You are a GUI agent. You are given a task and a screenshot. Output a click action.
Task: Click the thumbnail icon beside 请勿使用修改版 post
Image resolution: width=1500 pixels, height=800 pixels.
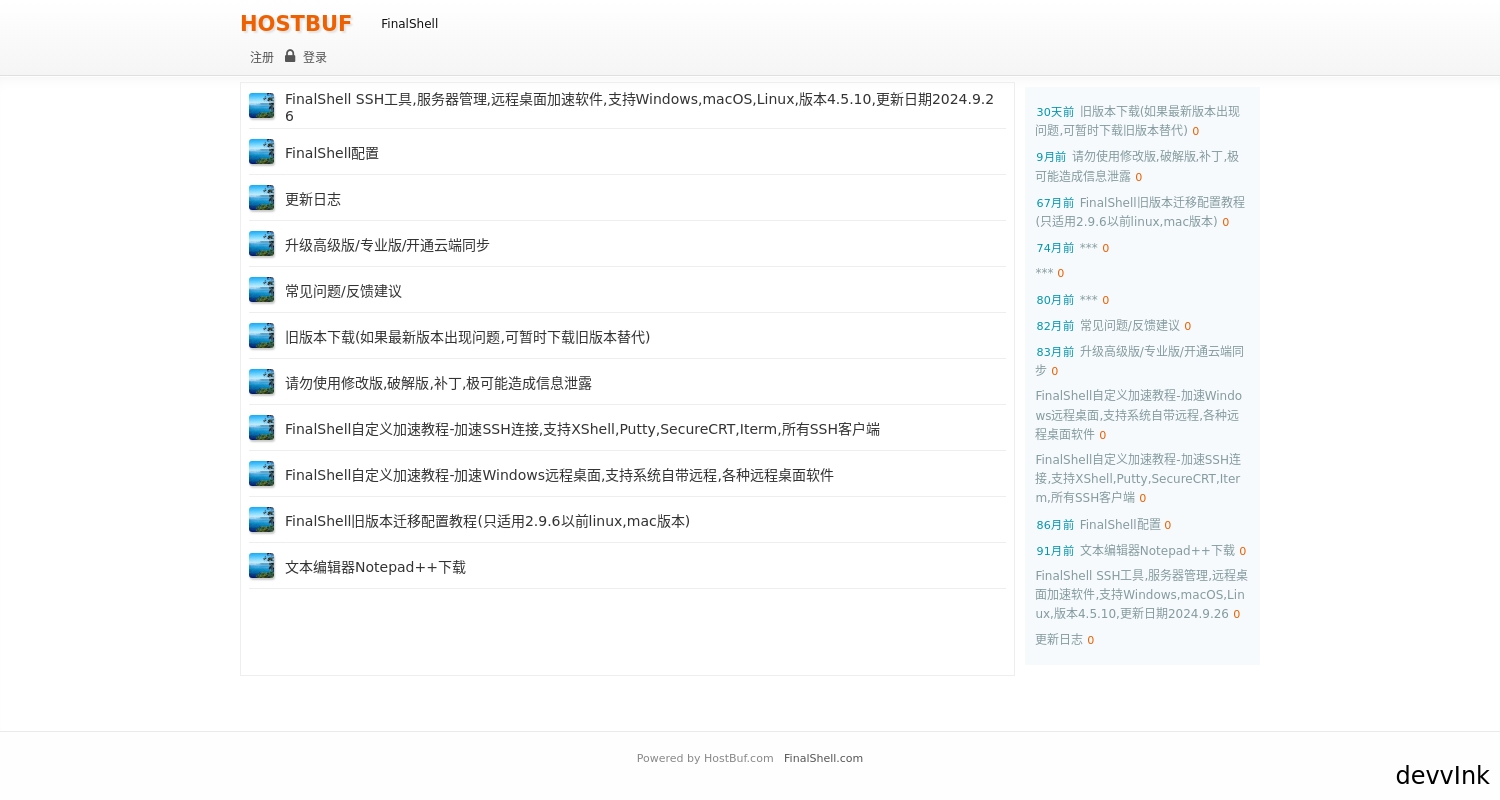point(261,382)
